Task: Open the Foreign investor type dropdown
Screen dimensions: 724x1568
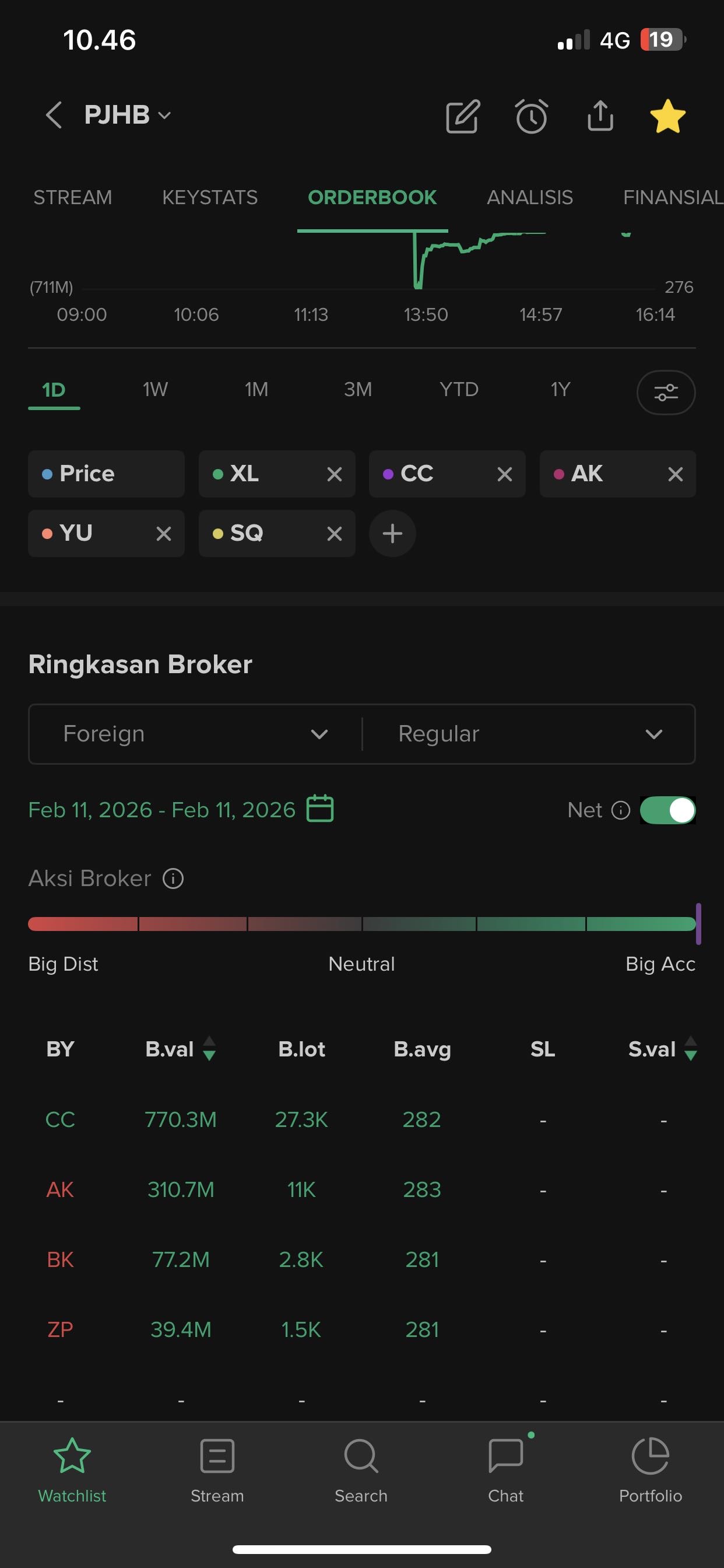Action: 195,734
